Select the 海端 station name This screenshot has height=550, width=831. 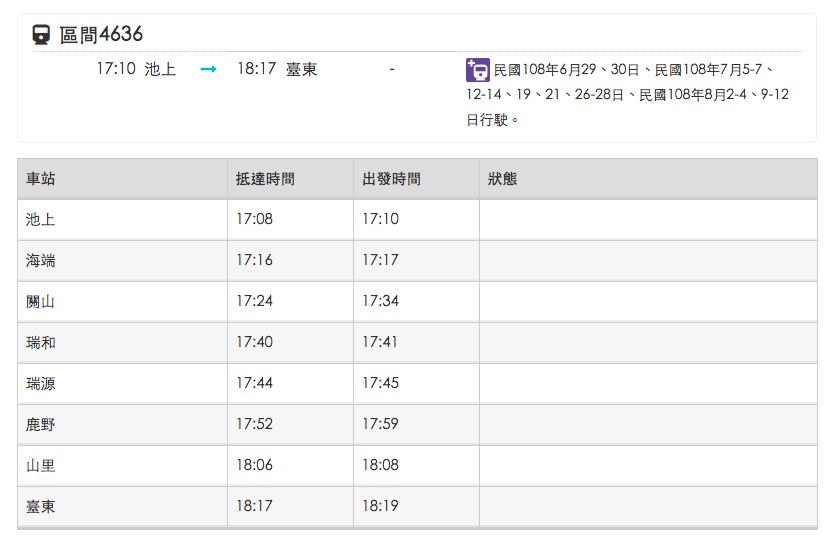point(40,260)
